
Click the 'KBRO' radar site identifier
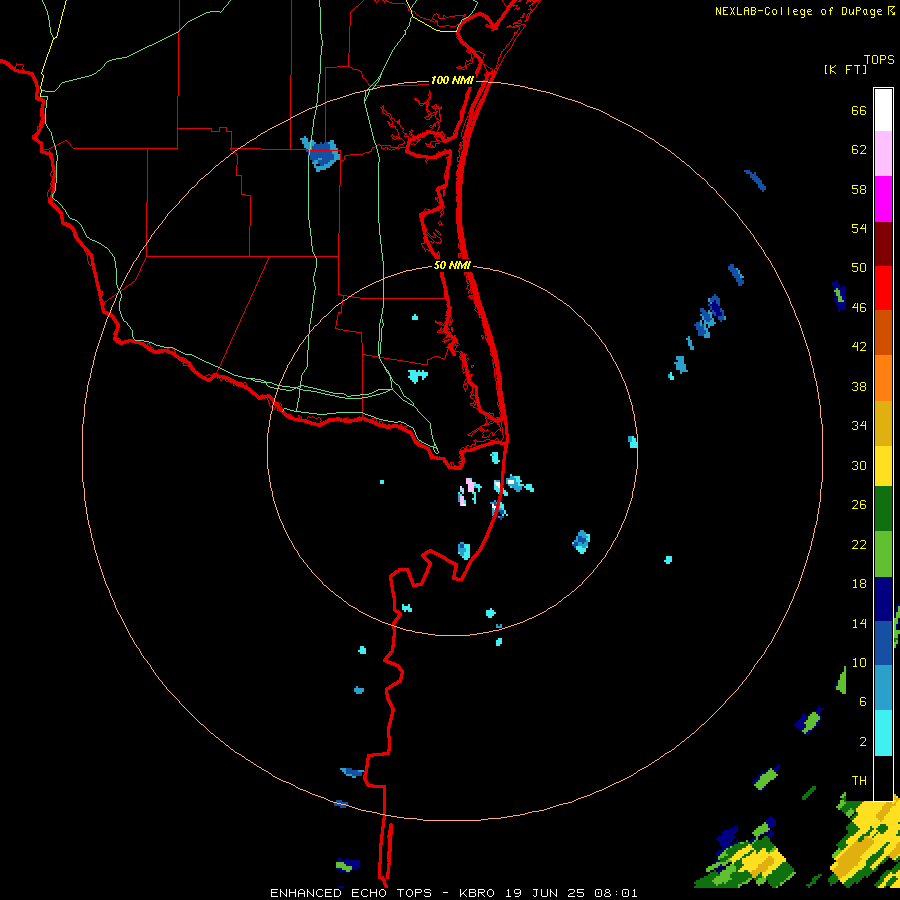477,893
